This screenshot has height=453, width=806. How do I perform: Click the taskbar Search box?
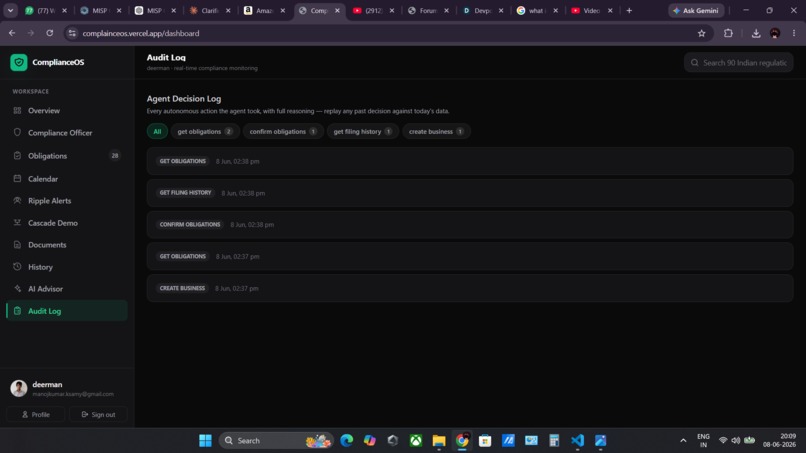pyautogui.click(x=276, y=441)
